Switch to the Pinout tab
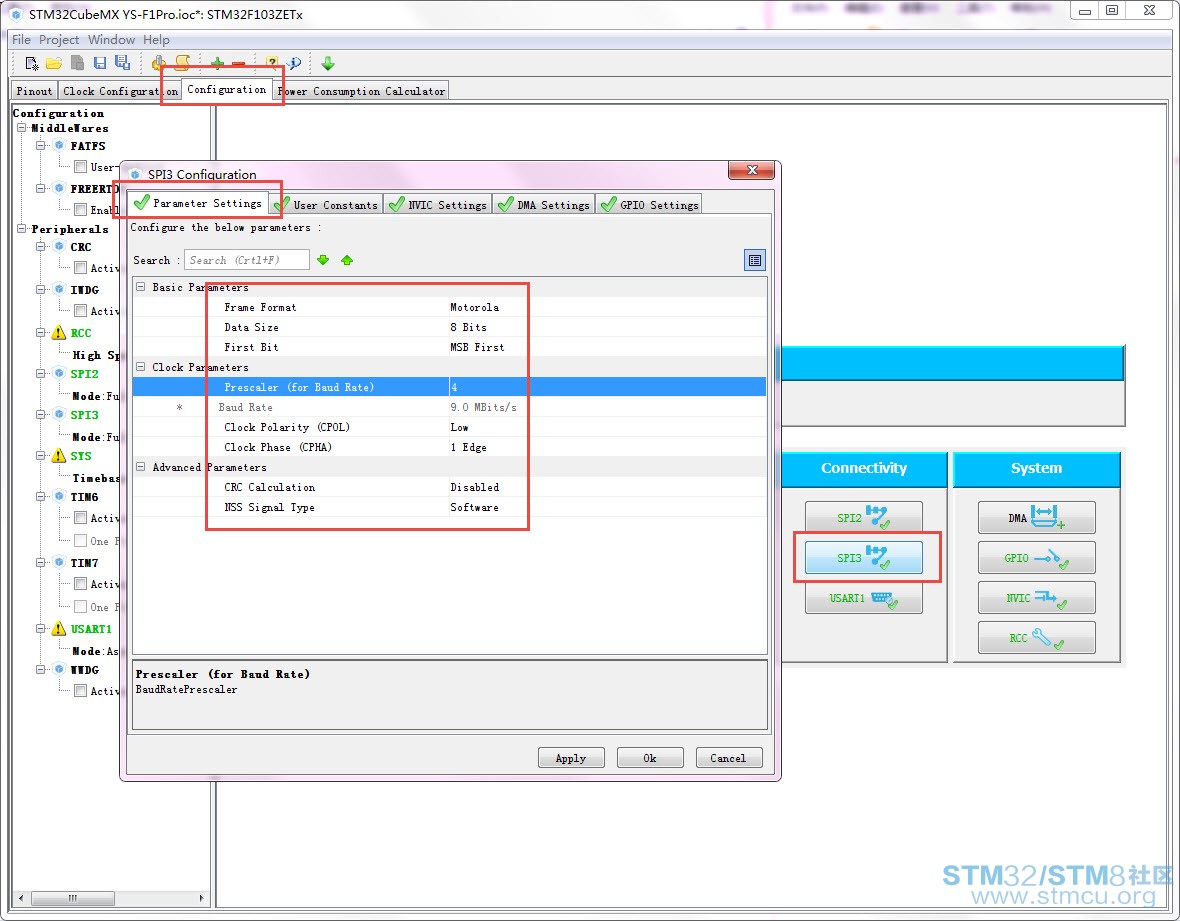The height and width of the screenshot is (921, 1180). coord(35,91)
